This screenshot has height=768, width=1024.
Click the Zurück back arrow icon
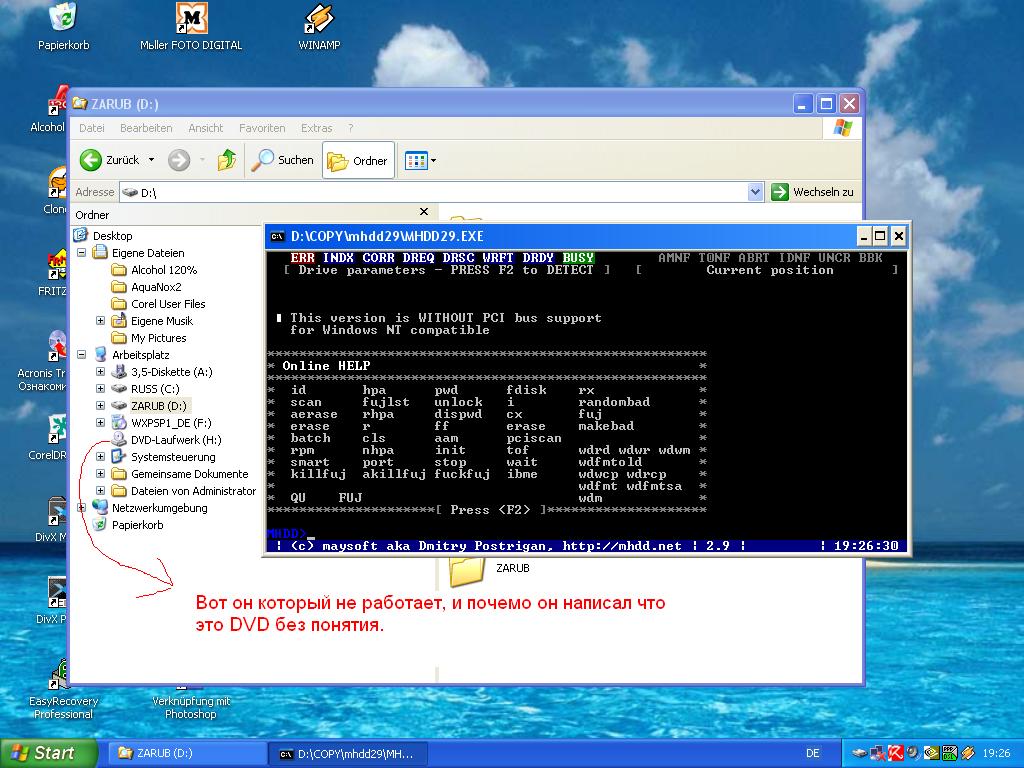(x=91, y=160)
